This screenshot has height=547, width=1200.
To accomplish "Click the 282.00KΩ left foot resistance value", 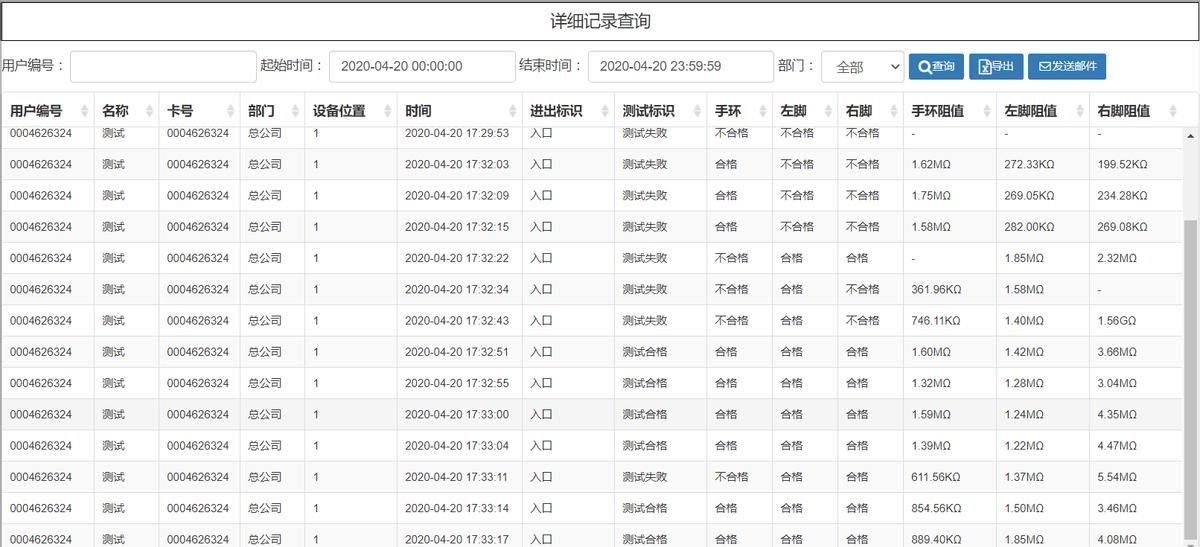I will [x=1030, y=227].
